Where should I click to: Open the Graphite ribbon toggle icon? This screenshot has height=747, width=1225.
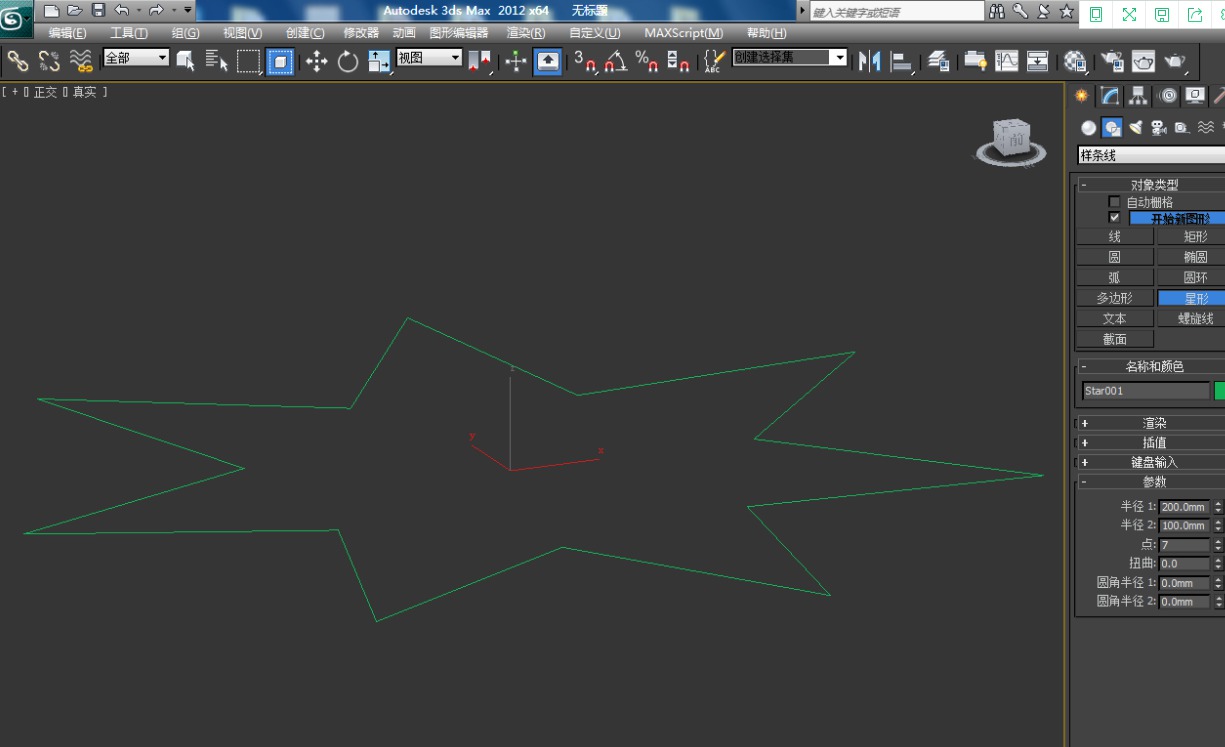click(x=975, y=61)
